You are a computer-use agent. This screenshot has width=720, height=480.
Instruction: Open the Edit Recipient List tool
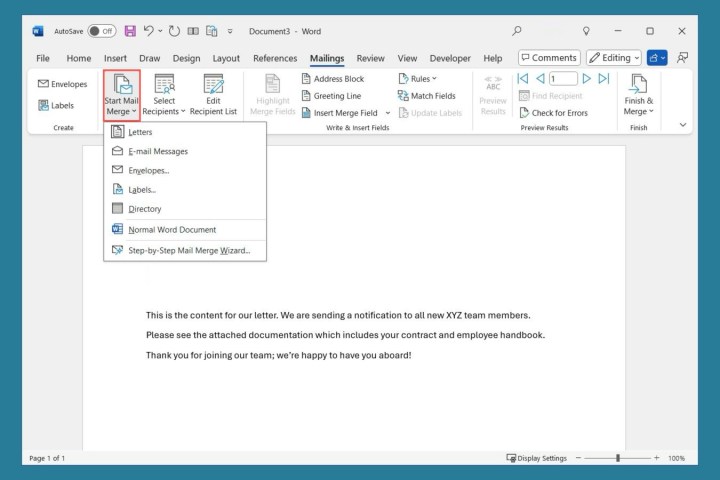pos(213,94)
